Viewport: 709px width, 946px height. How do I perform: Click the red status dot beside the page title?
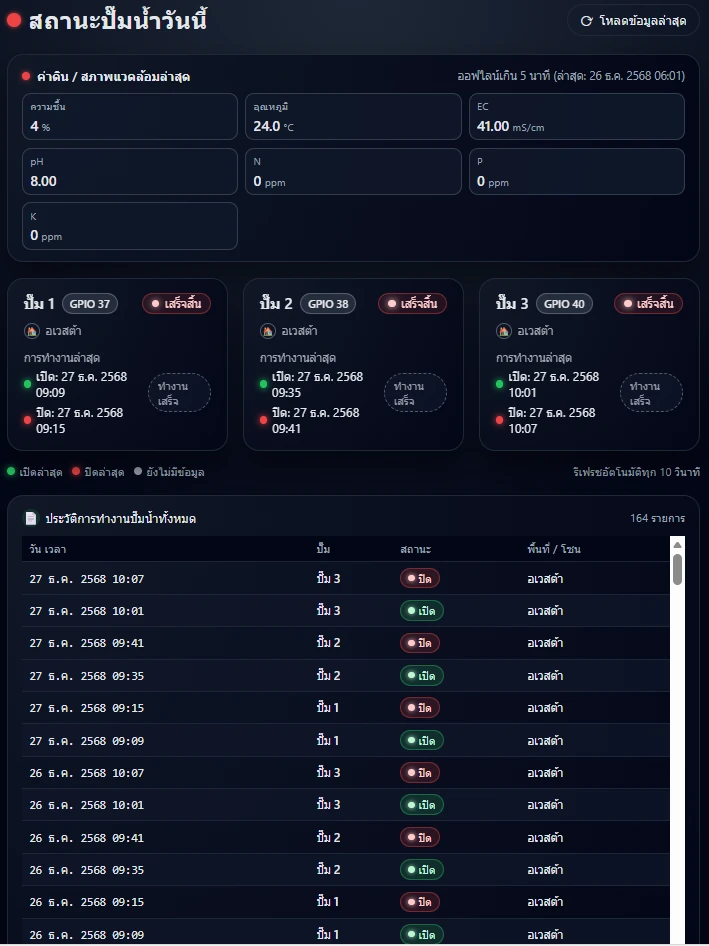tap(14, 20)
